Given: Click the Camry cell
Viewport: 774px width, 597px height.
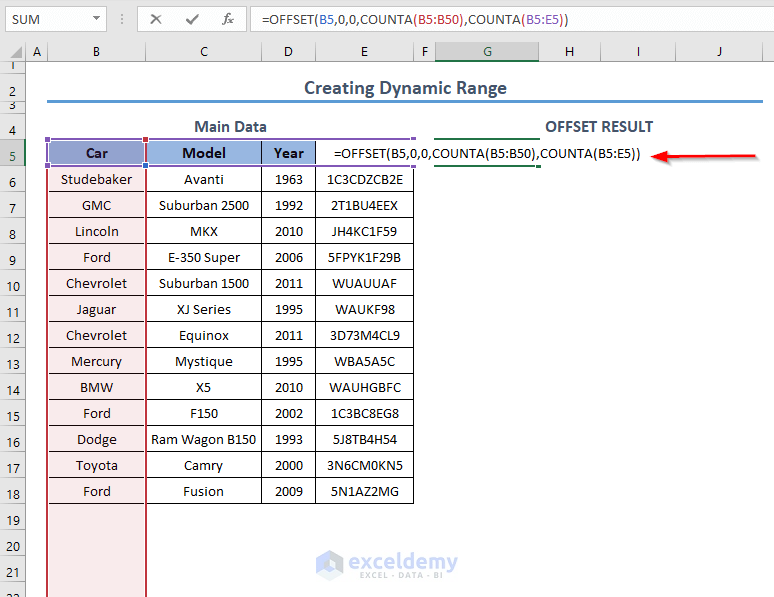Looking at the screenshot, I should click(204, 465).
